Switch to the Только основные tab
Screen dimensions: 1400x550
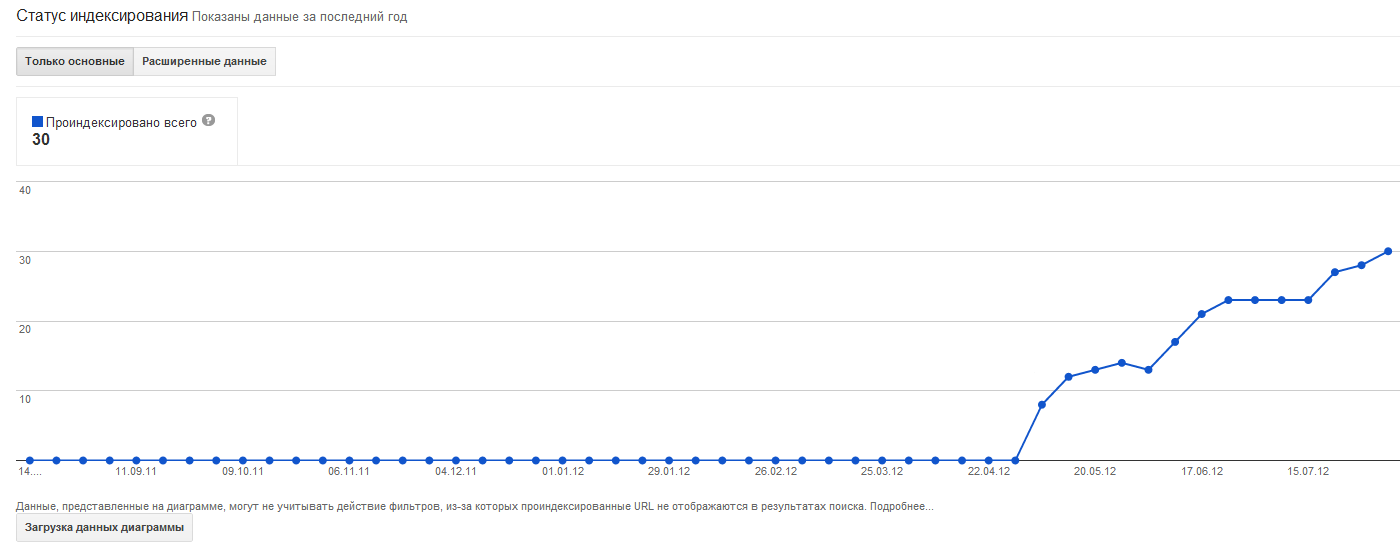coord(75,61)
